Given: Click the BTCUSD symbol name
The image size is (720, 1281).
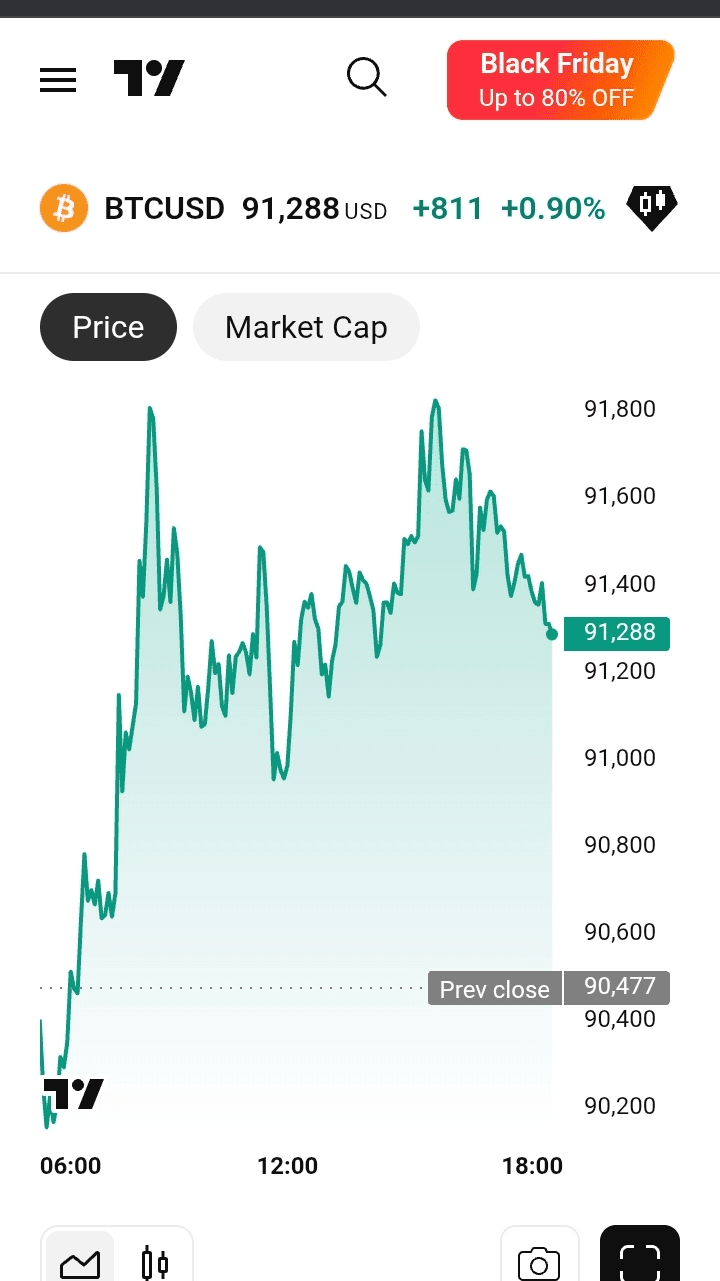Looking at the screenshot, I should [x=165, y=209].
